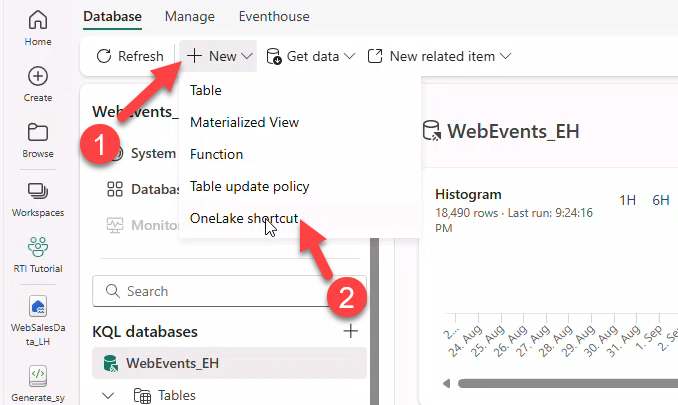678x405 pixels.
Task: Collapse the Tables tree node
Action: (x=109, y=395)
